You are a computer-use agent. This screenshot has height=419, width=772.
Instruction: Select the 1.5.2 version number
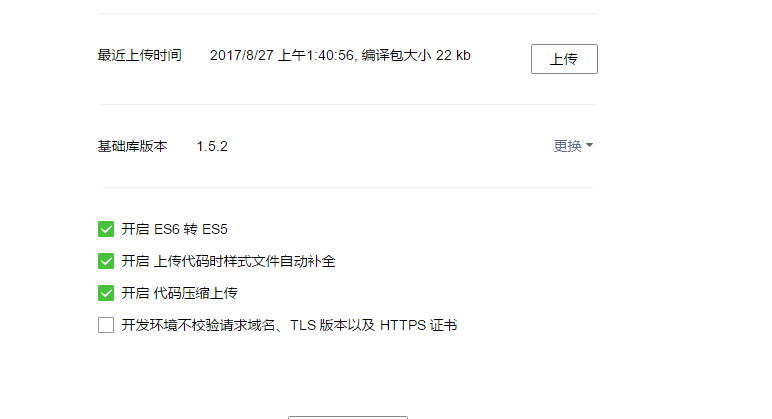(212, 146)
